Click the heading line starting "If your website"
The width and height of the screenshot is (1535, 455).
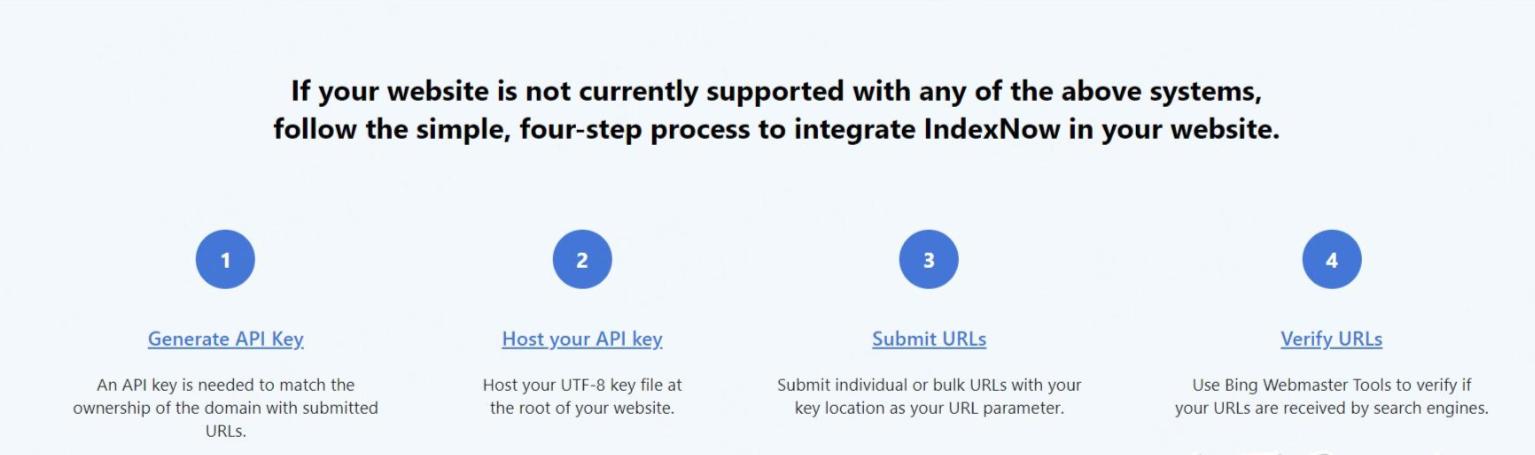pyautogui.click(x=776, y=91)
